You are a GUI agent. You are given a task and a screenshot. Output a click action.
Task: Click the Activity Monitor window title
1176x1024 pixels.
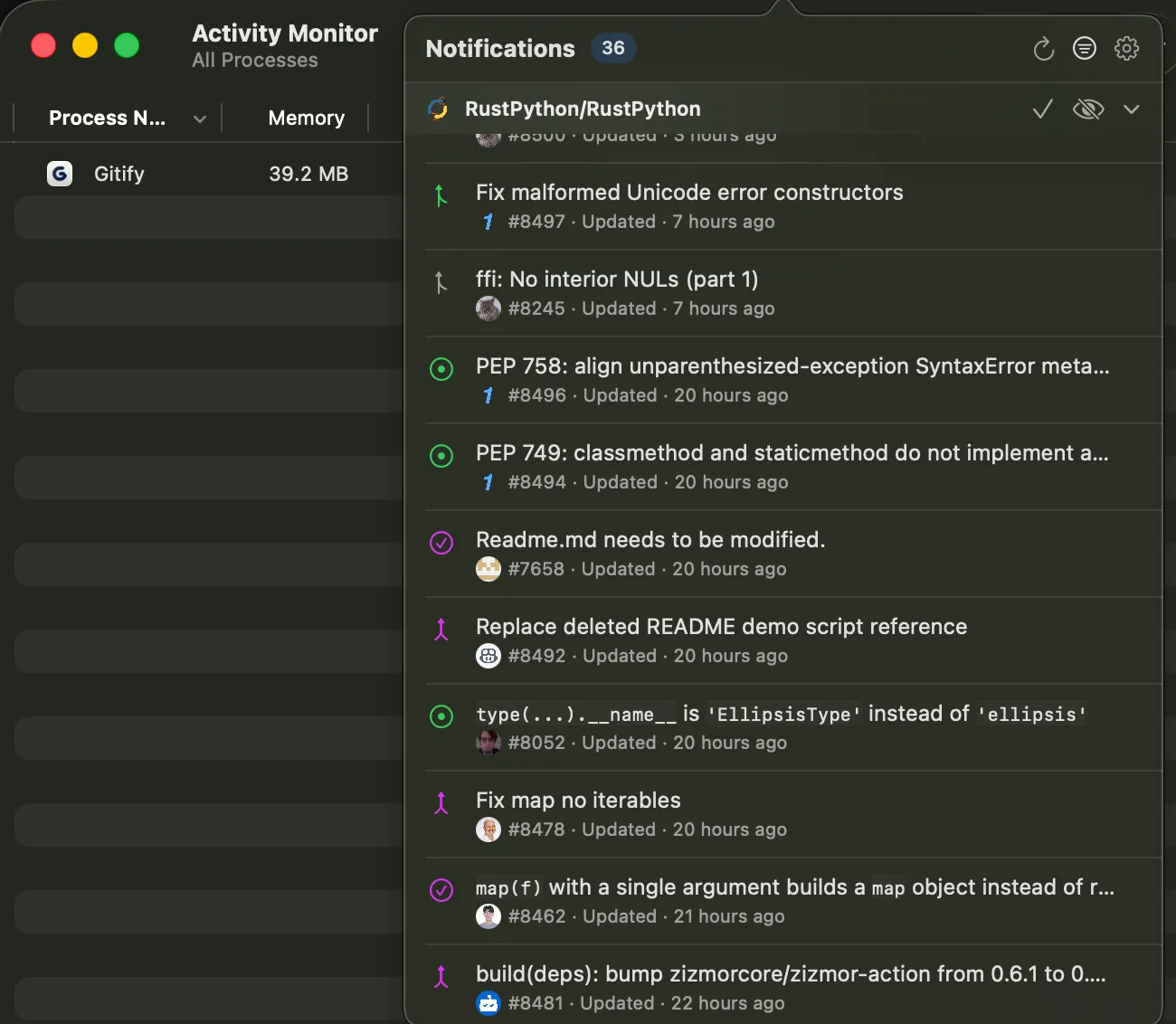tap(285, 33)
